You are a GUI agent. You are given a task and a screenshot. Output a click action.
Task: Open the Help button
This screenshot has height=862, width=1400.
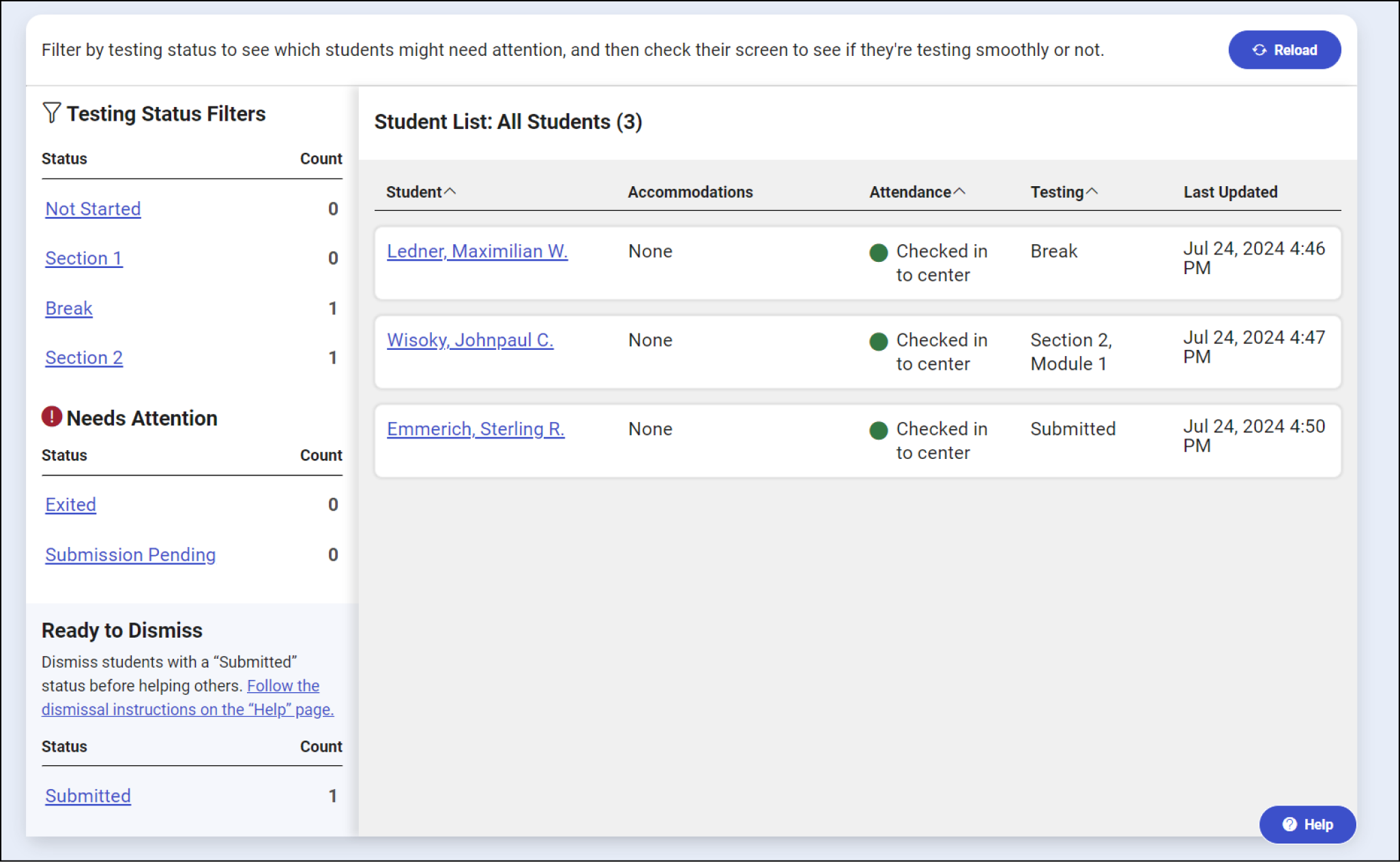(x=1307, y=824)
